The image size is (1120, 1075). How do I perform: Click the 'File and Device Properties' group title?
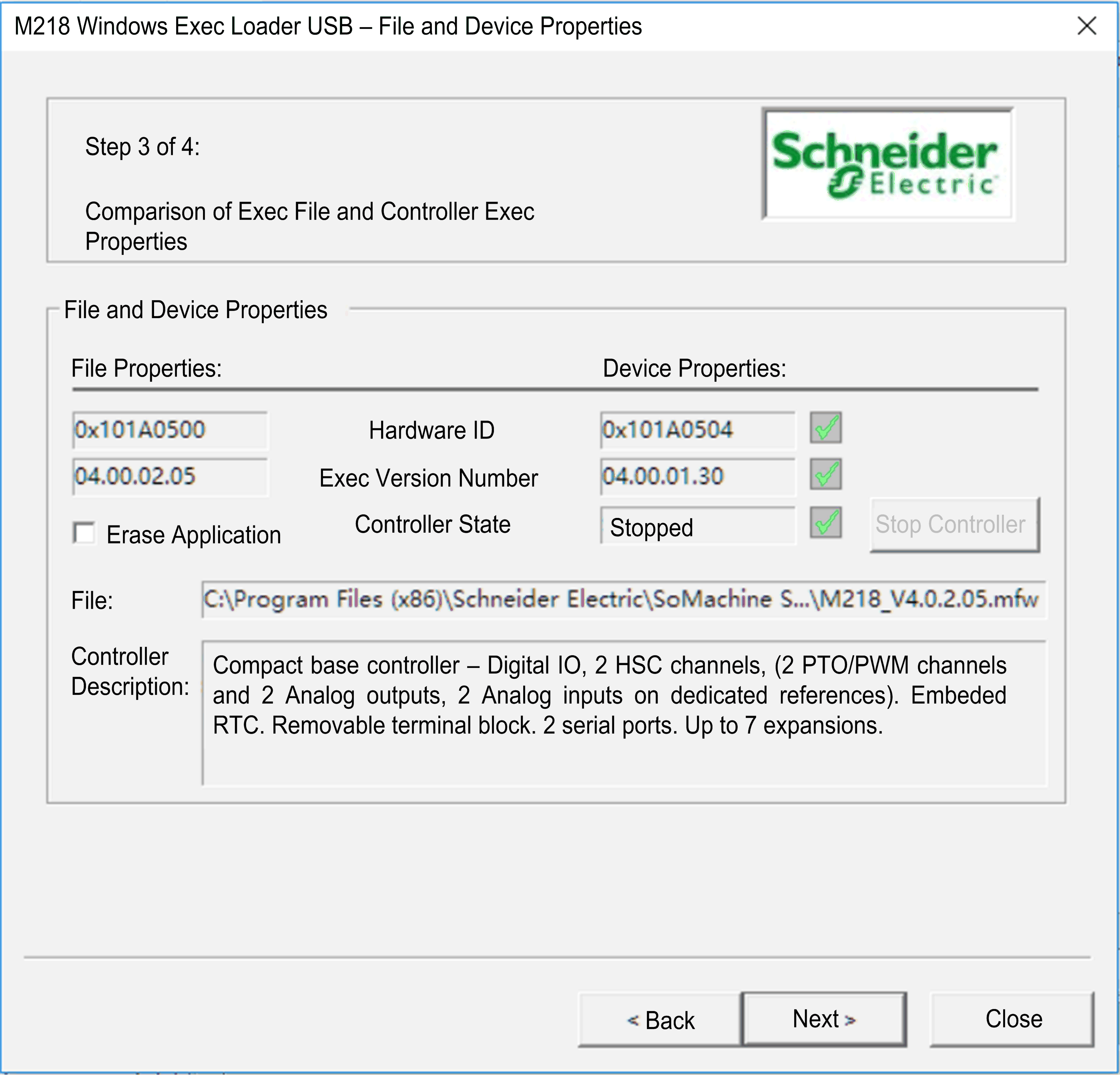[195, 310]
